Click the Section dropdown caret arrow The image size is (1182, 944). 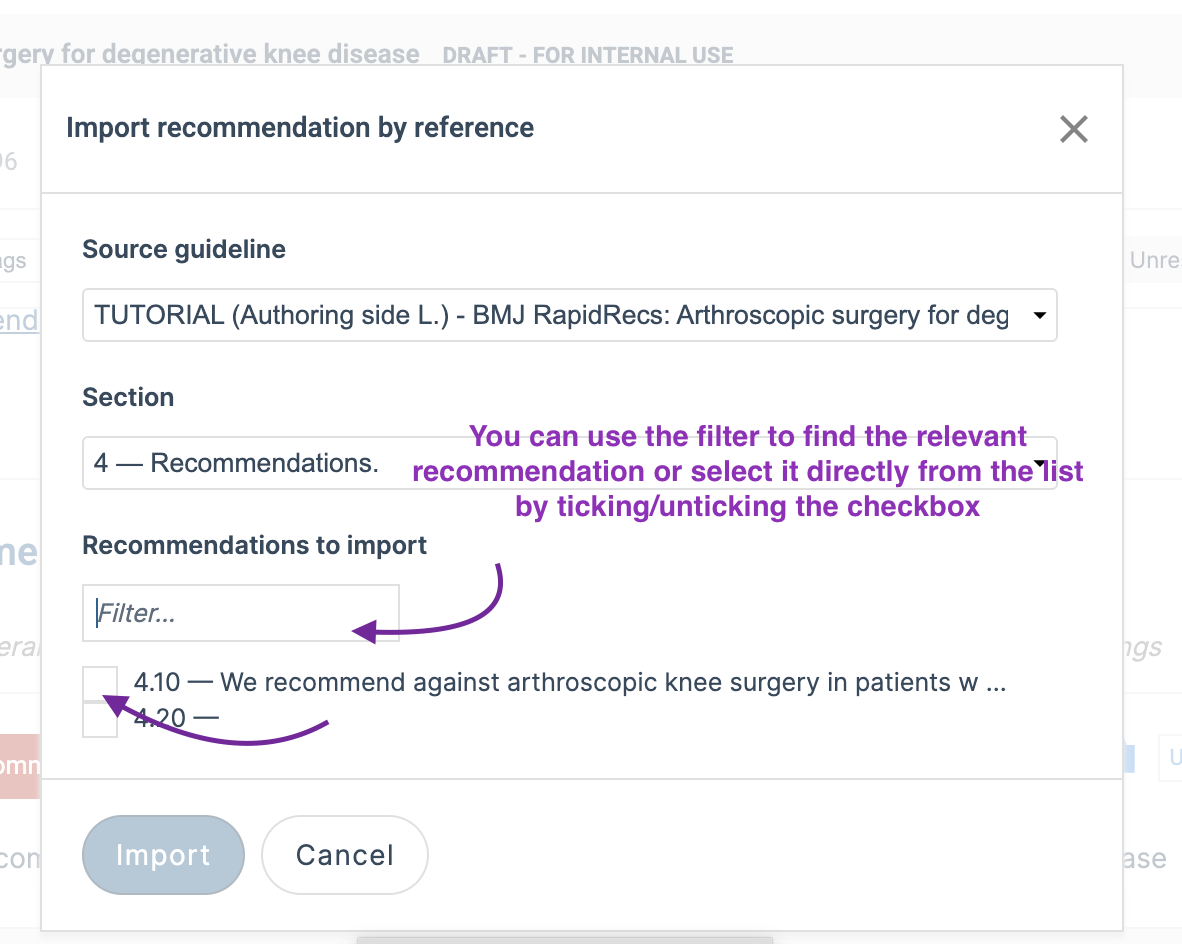pos(1040,463)
